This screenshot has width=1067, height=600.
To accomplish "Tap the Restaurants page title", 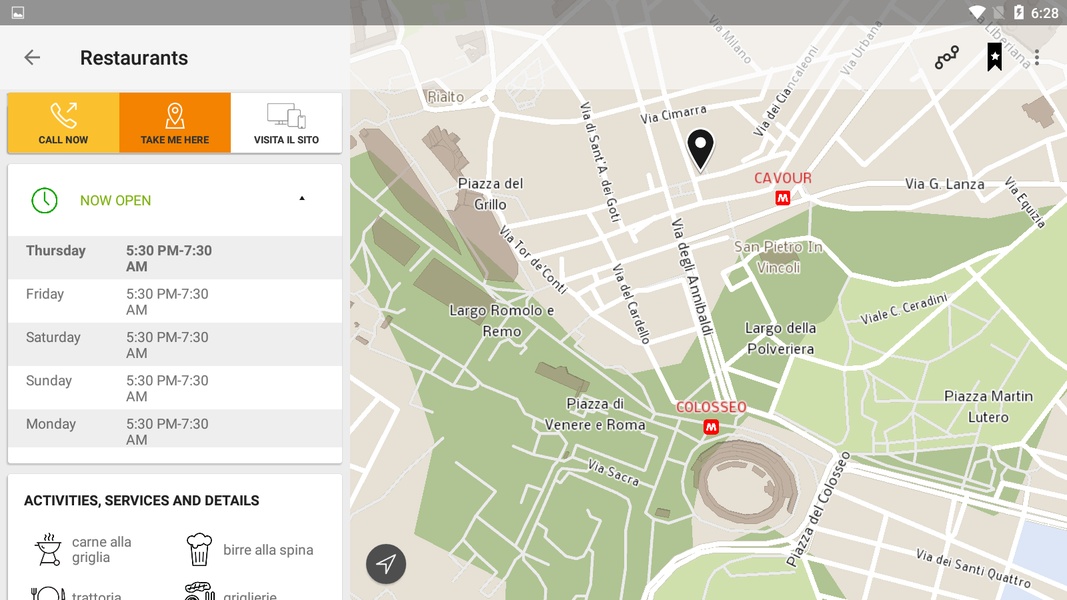I will pyautogui.click(x=134, y=58).
